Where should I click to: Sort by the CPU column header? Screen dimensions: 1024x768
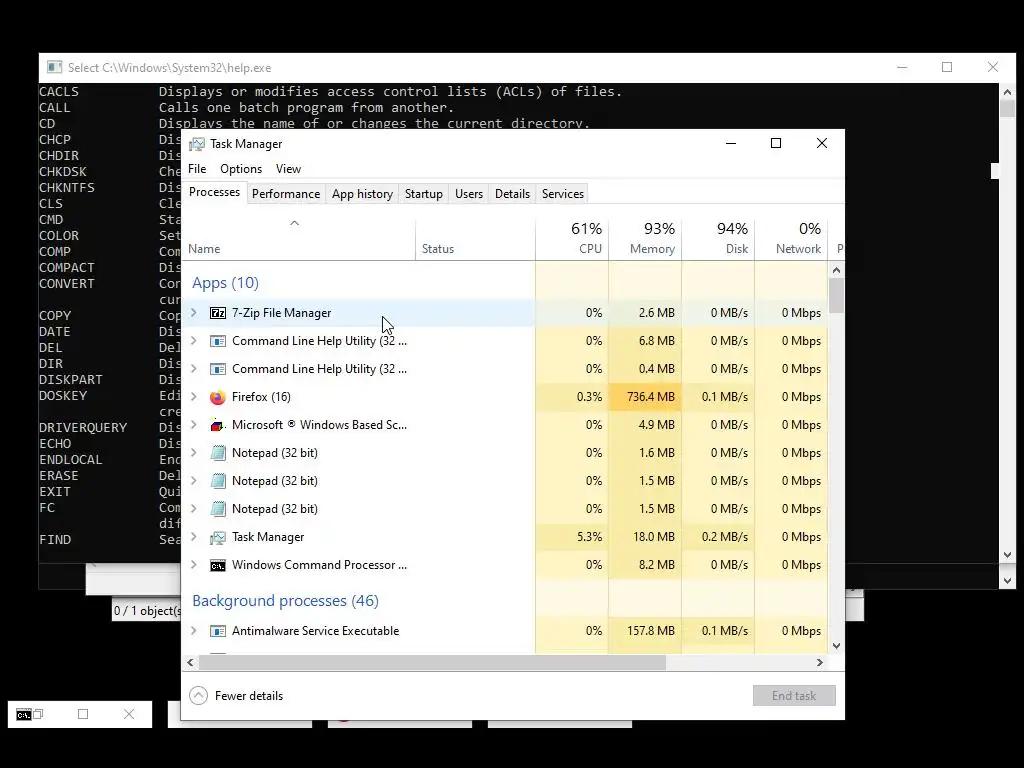point(572,239)
